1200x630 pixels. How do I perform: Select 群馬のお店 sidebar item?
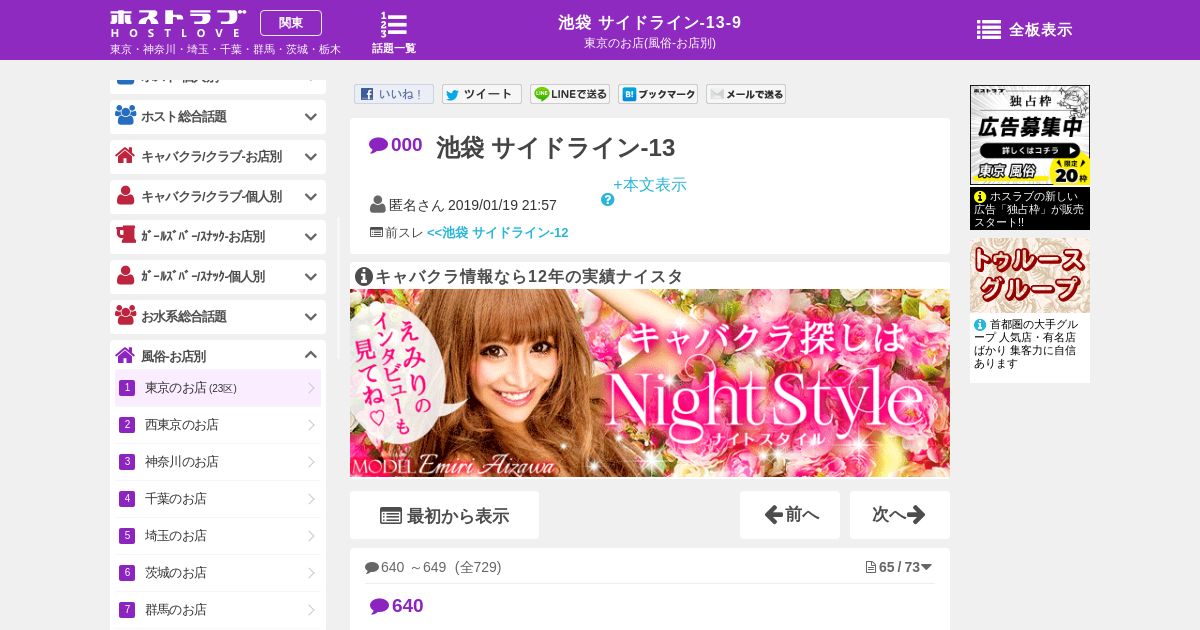(x=218, y=610)
